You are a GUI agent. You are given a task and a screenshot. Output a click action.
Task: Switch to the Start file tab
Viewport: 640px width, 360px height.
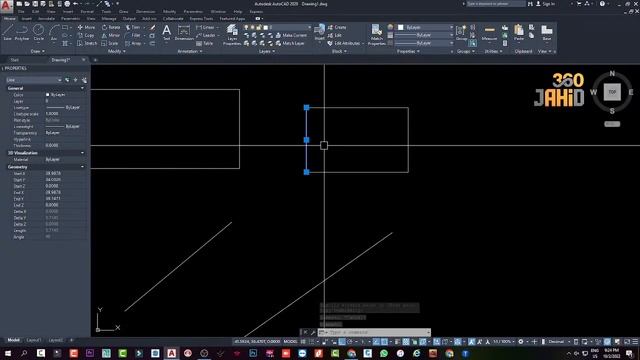14,60
